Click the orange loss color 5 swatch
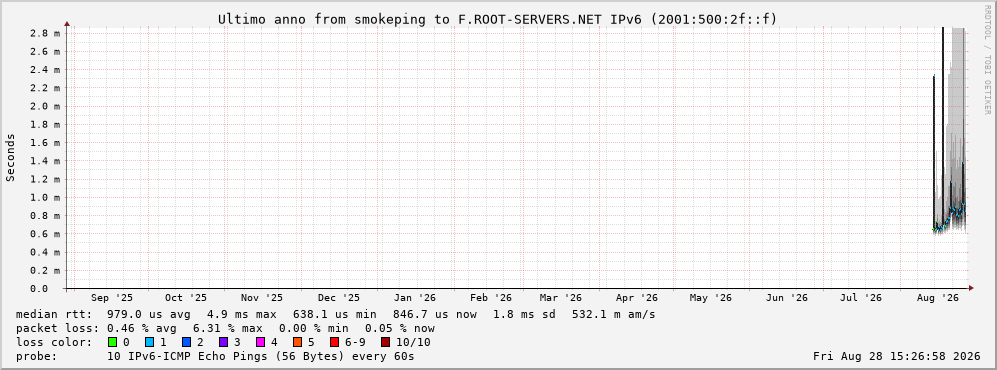This screenshot has width=997, height=370. pyautogui.click(x=297, y=343)
